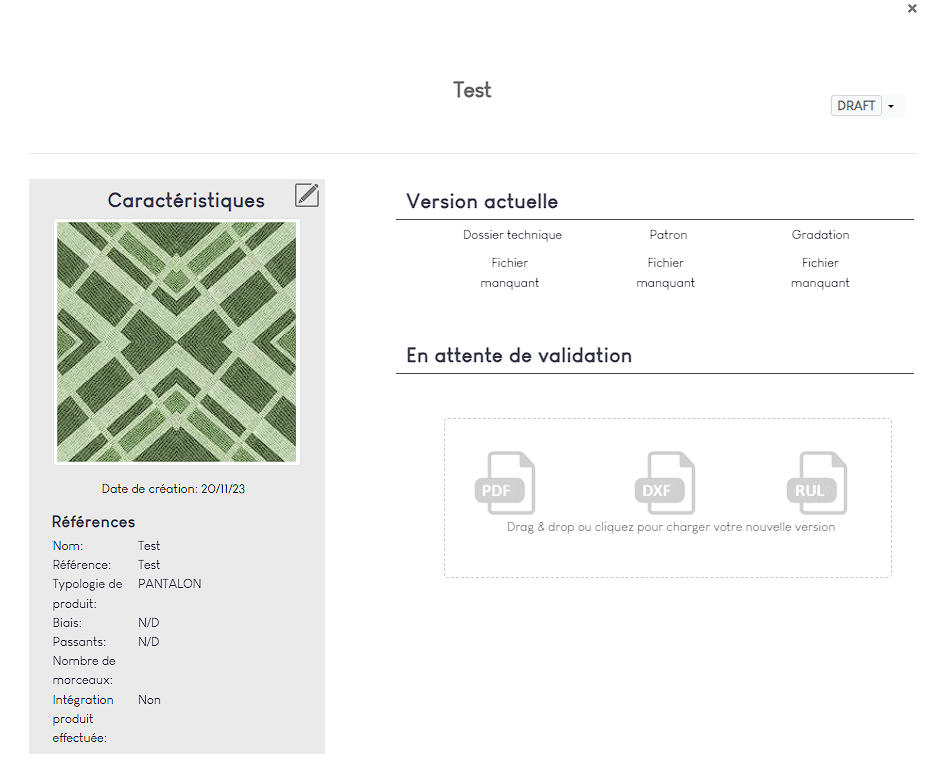Select the Patron column label
This screenshot has height=776, width=945.
[x=668, y=235]
